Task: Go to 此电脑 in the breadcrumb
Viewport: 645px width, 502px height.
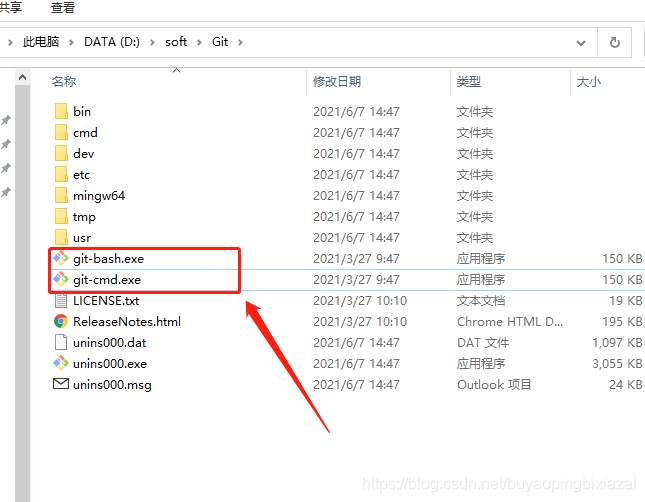Action: (41, 42)
